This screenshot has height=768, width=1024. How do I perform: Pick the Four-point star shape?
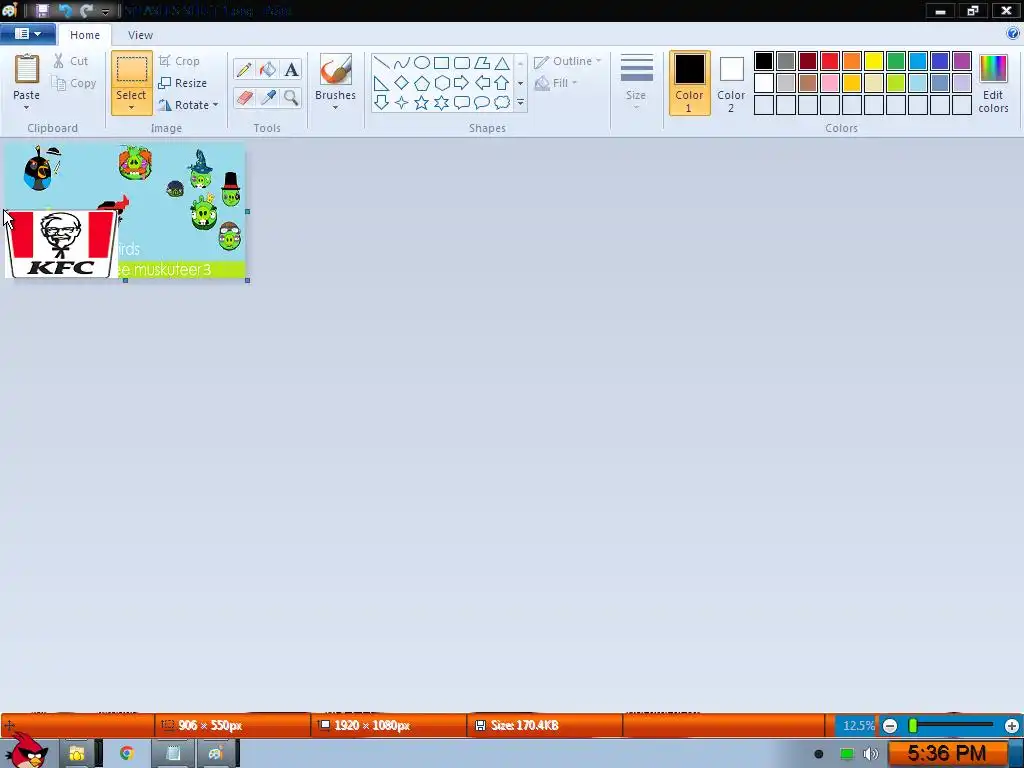(402, 103)
